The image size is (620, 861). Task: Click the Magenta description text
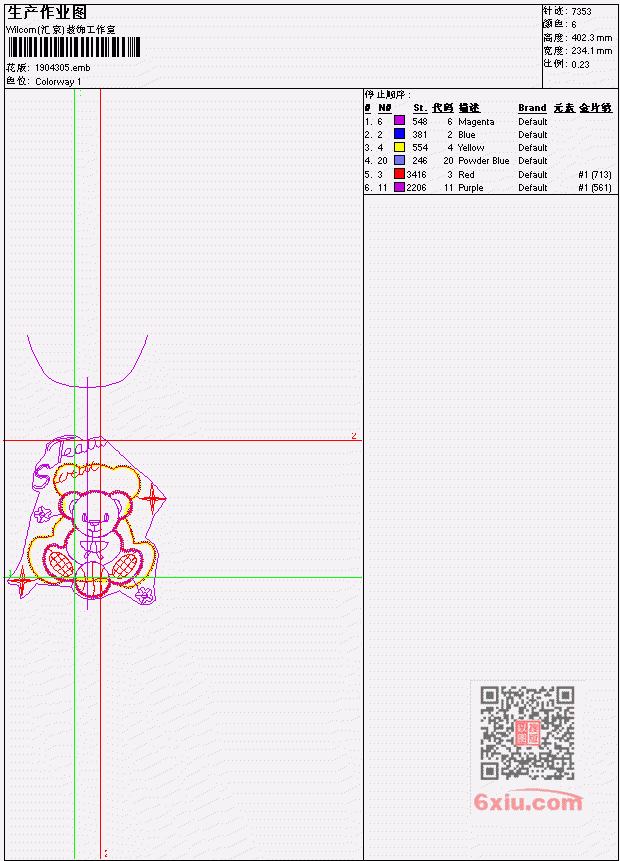coord(476,121)
